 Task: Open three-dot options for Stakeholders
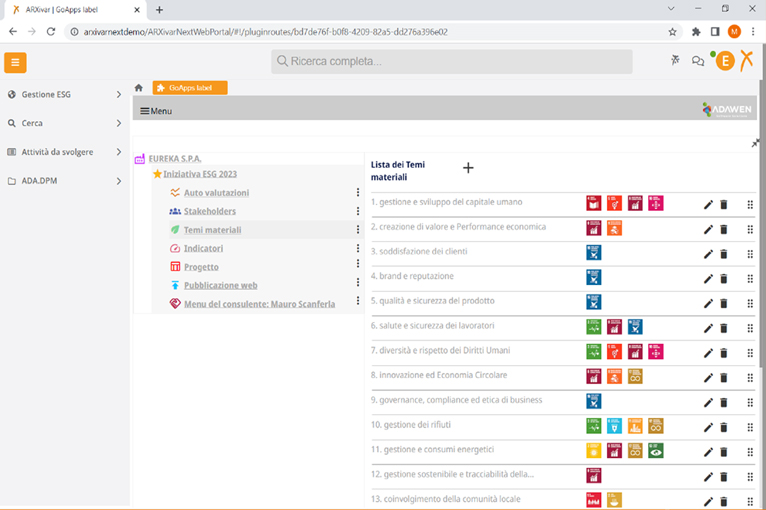tap(358, 211)
